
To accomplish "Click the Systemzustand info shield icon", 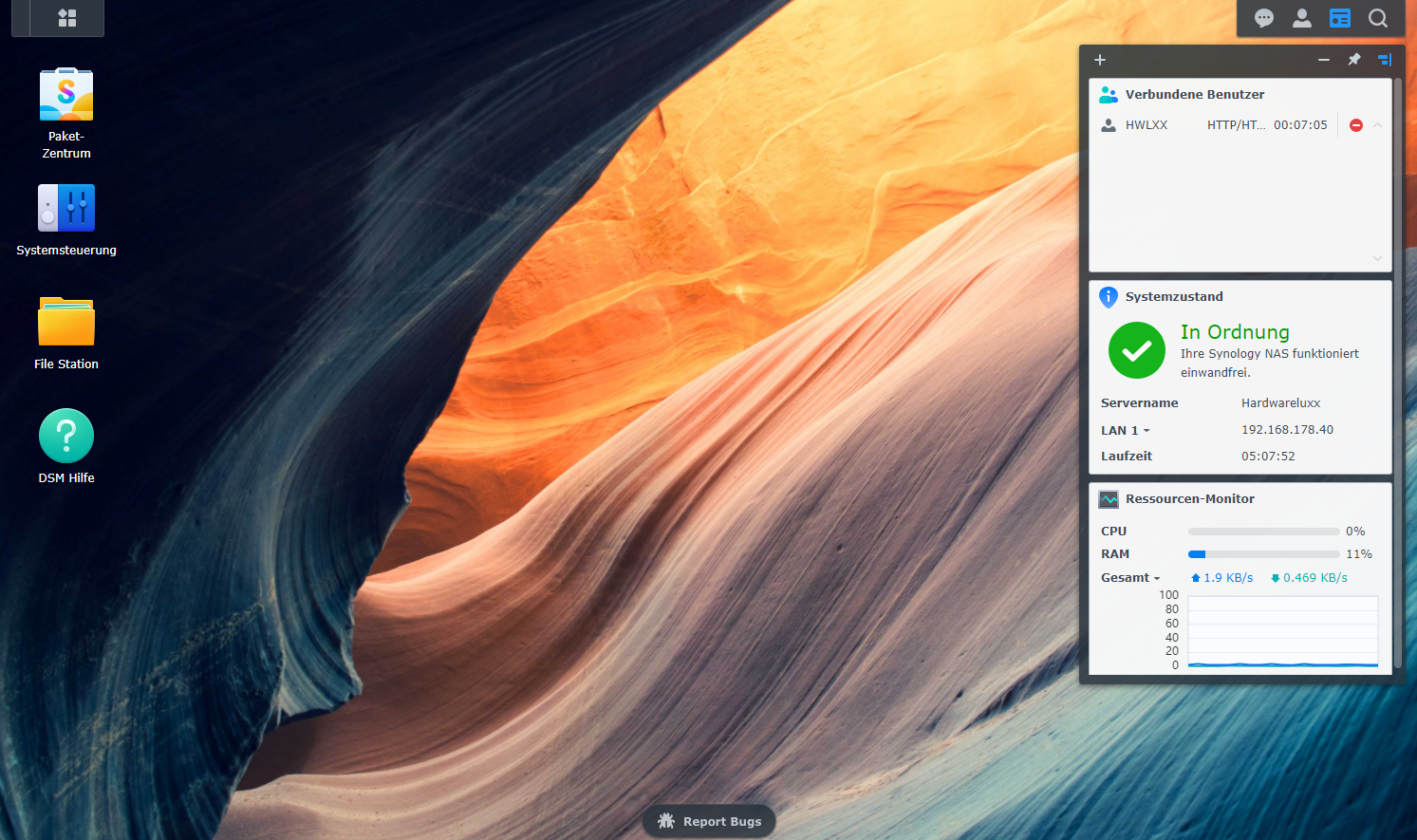I will (x=1109, y=297).
